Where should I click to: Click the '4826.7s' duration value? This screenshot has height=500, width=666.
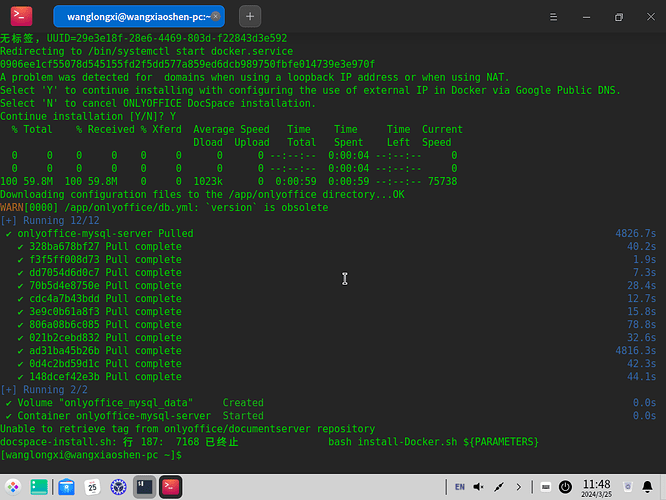tap(635, 233)
